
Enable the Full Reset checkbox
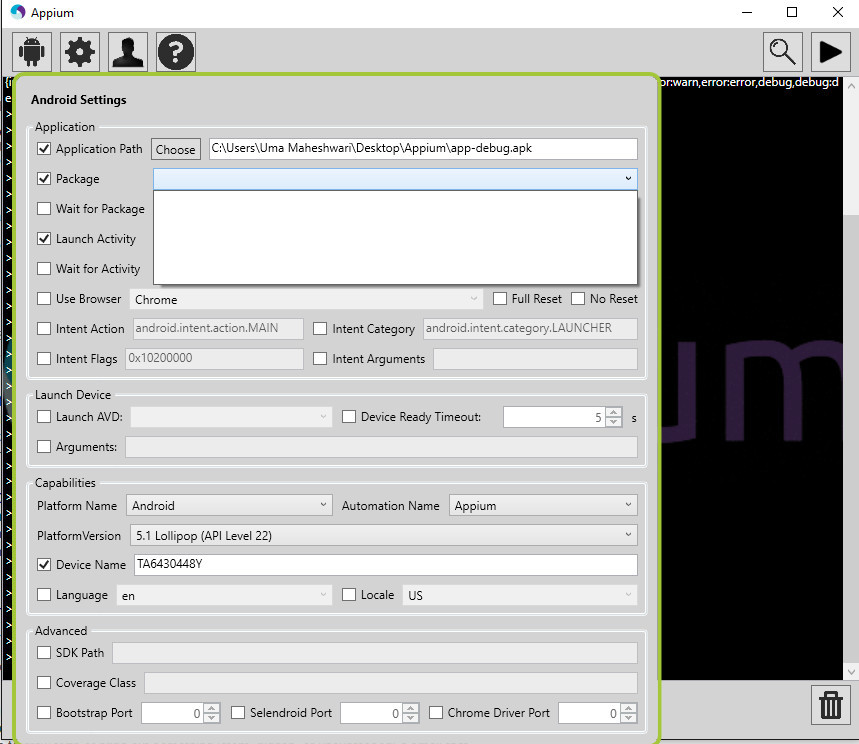pos(500,299)
